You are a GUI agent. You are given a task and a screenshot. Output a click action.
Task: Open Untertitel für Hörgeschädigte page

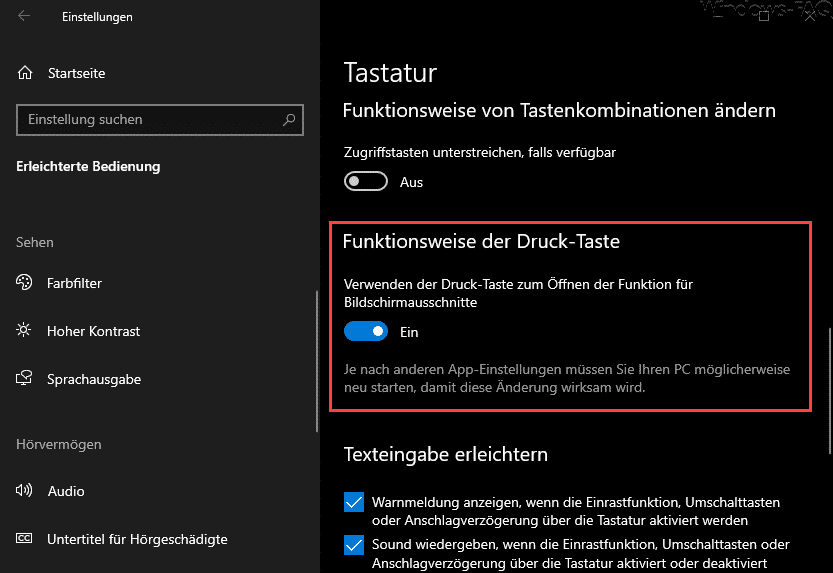[x=137, y=539]
